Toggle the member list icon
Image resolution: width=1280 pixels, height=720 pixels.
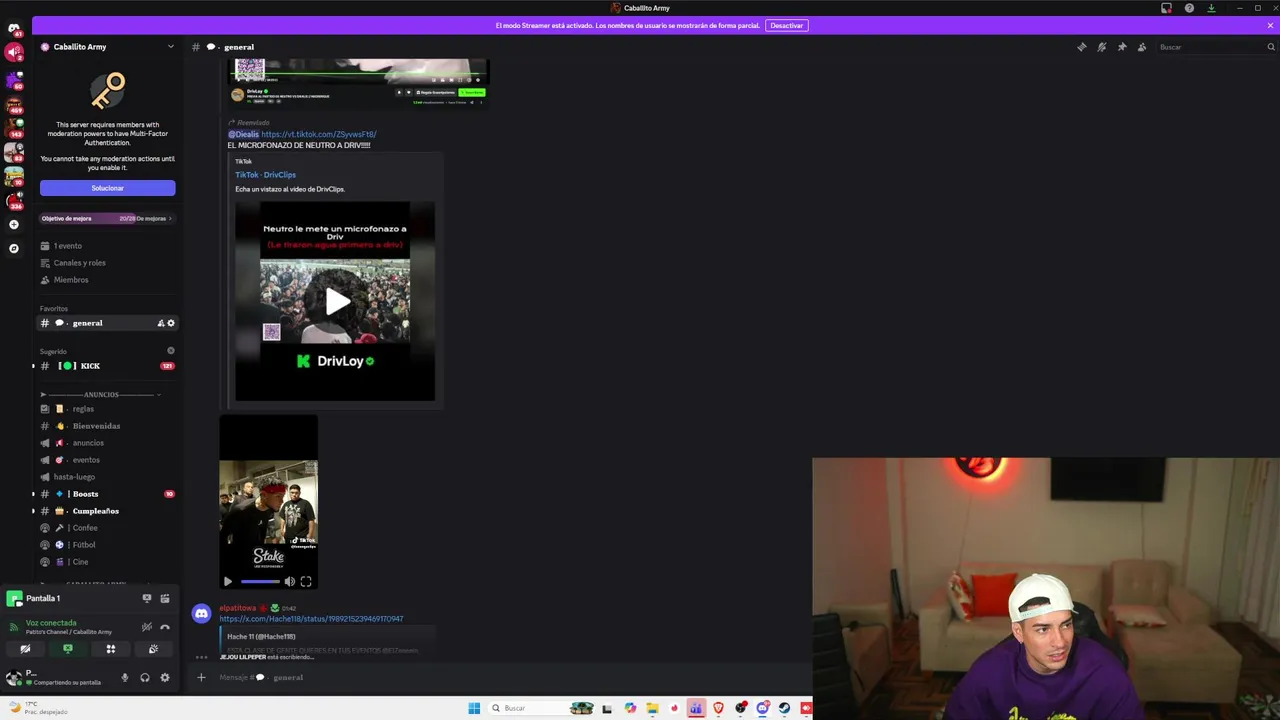coord(1141,47)
